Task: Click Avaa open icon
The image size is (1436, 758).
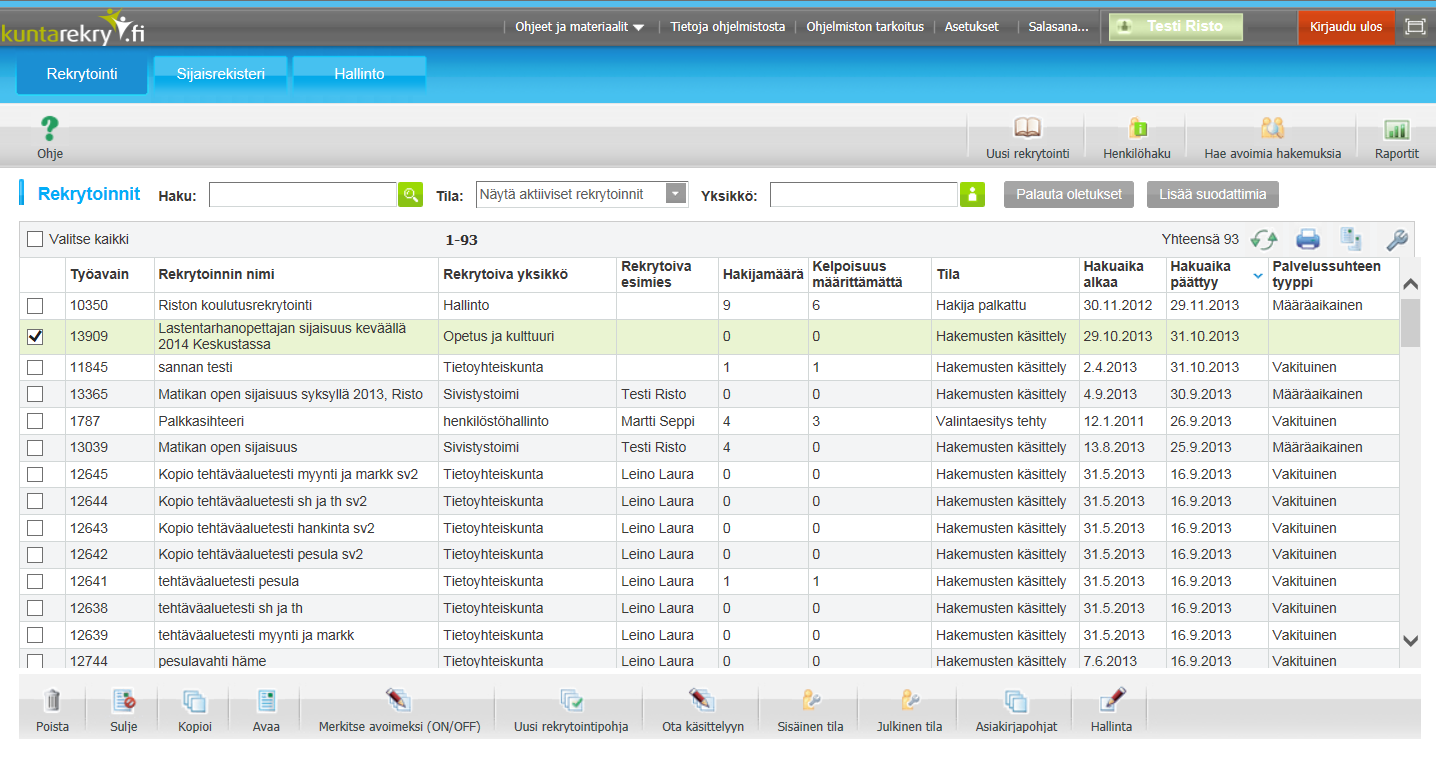Action: click(266, 701)
